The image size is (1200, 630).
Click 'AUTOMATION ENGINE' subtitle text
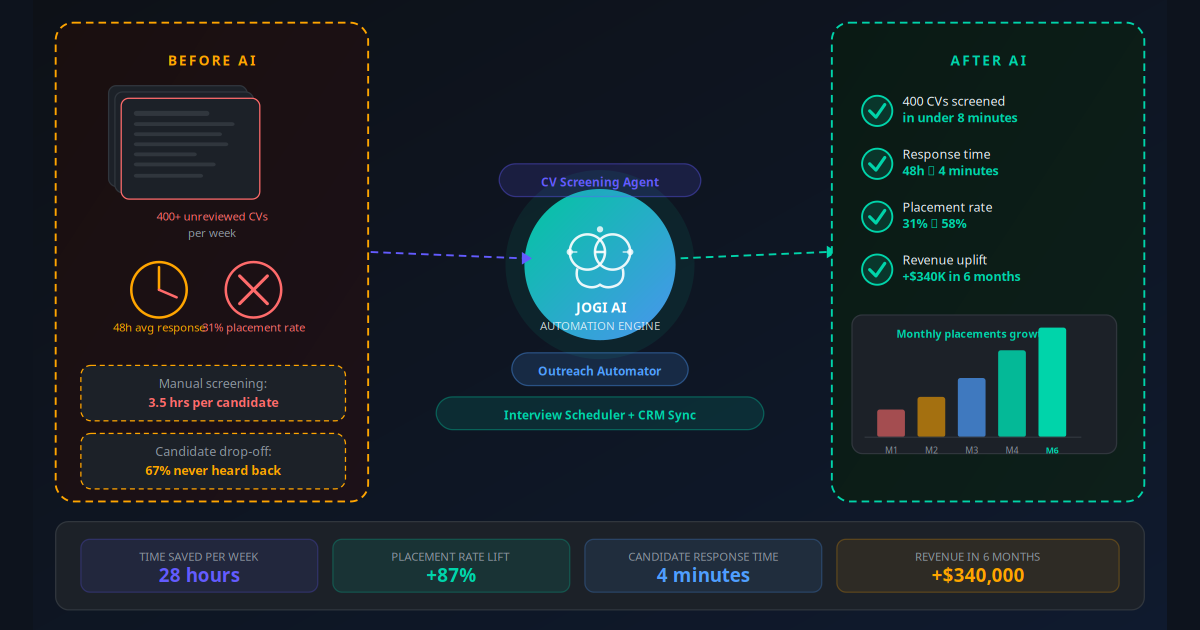(600, 326)
